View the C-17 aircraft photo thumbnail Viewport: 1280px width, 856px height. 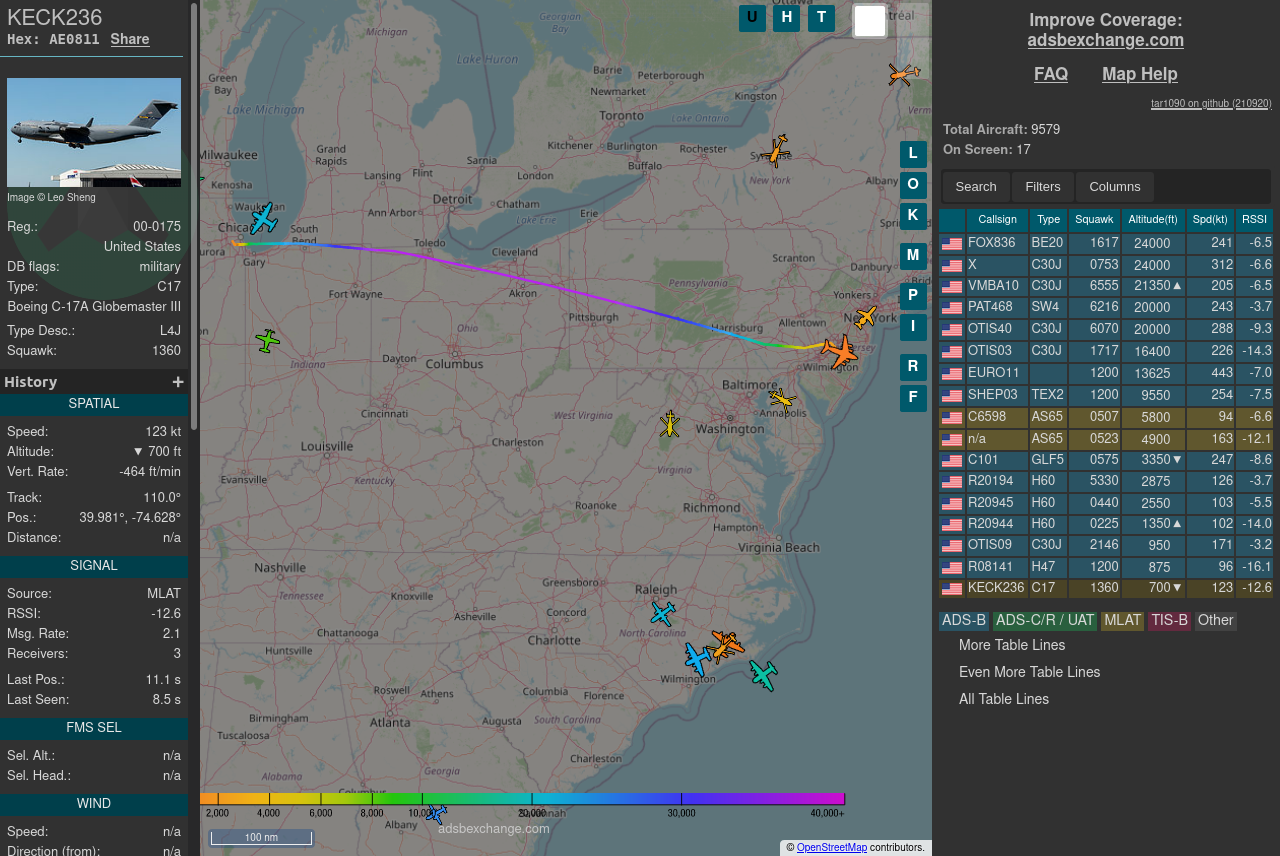pos(94,132)
